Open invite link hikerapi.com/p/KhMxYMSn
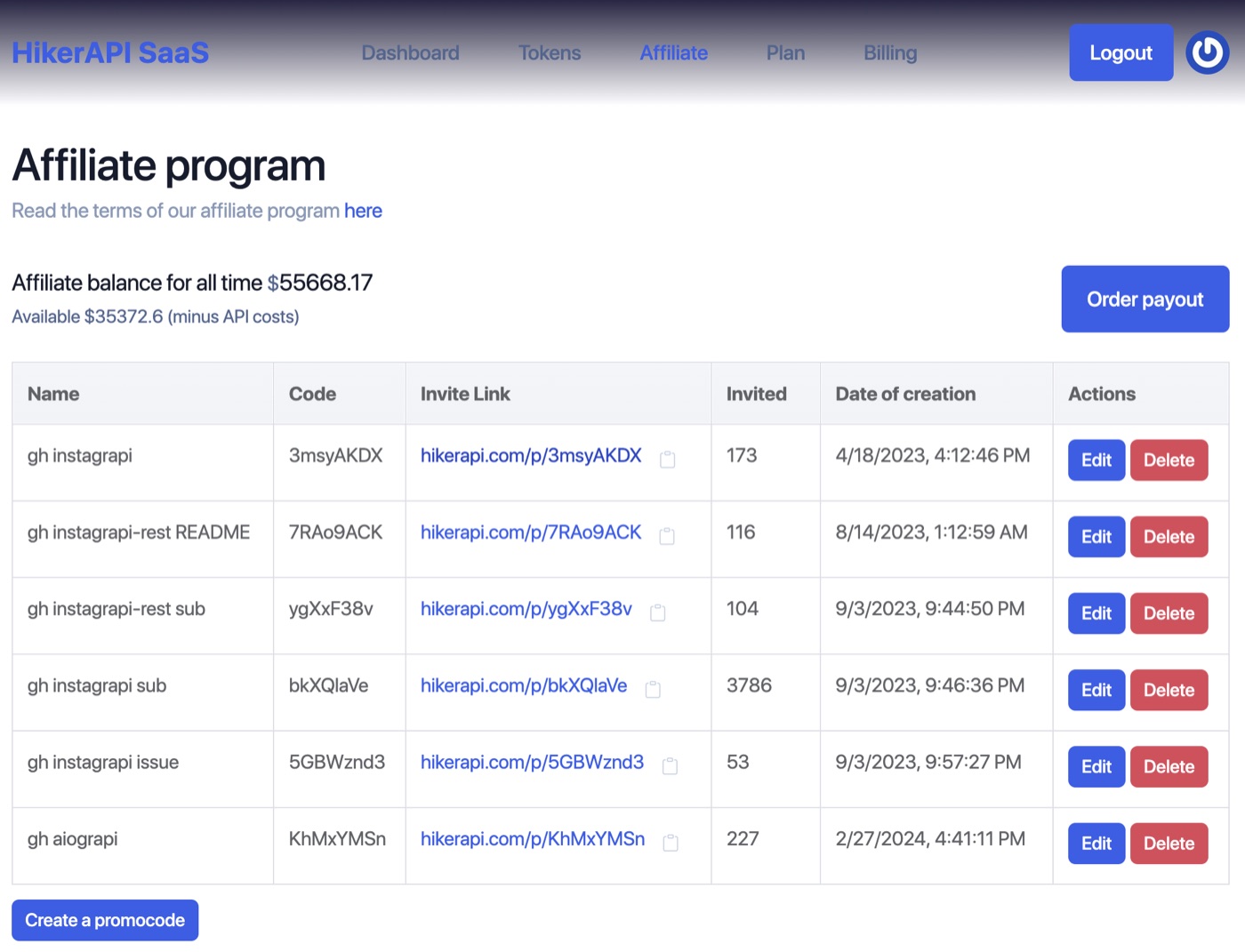The height and width of the screenshot is (952, 1245). click(533, 838)
